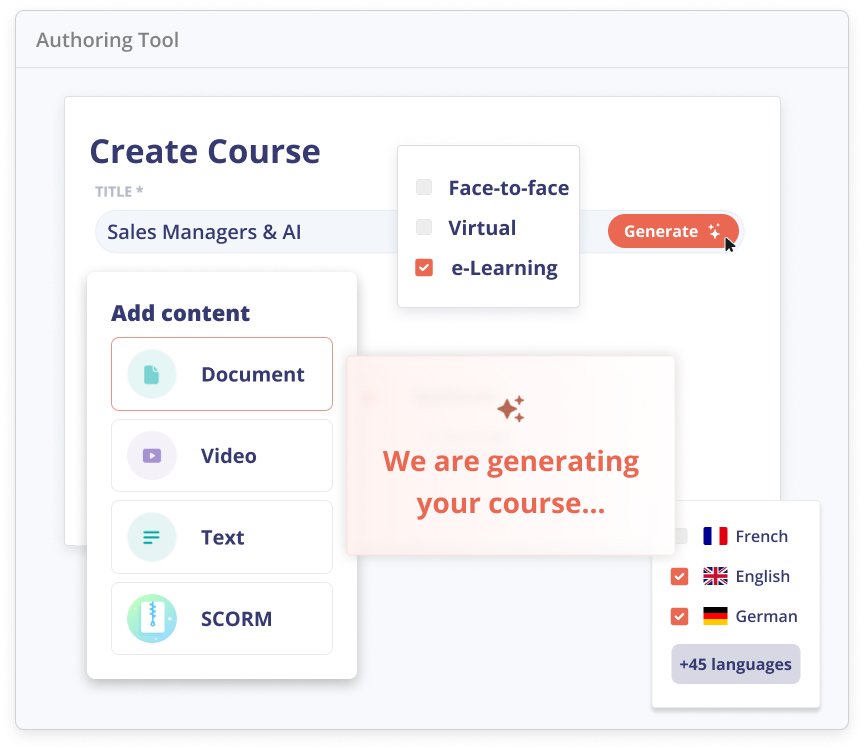Check the Virtual checkbox

[x=424, y=226]
